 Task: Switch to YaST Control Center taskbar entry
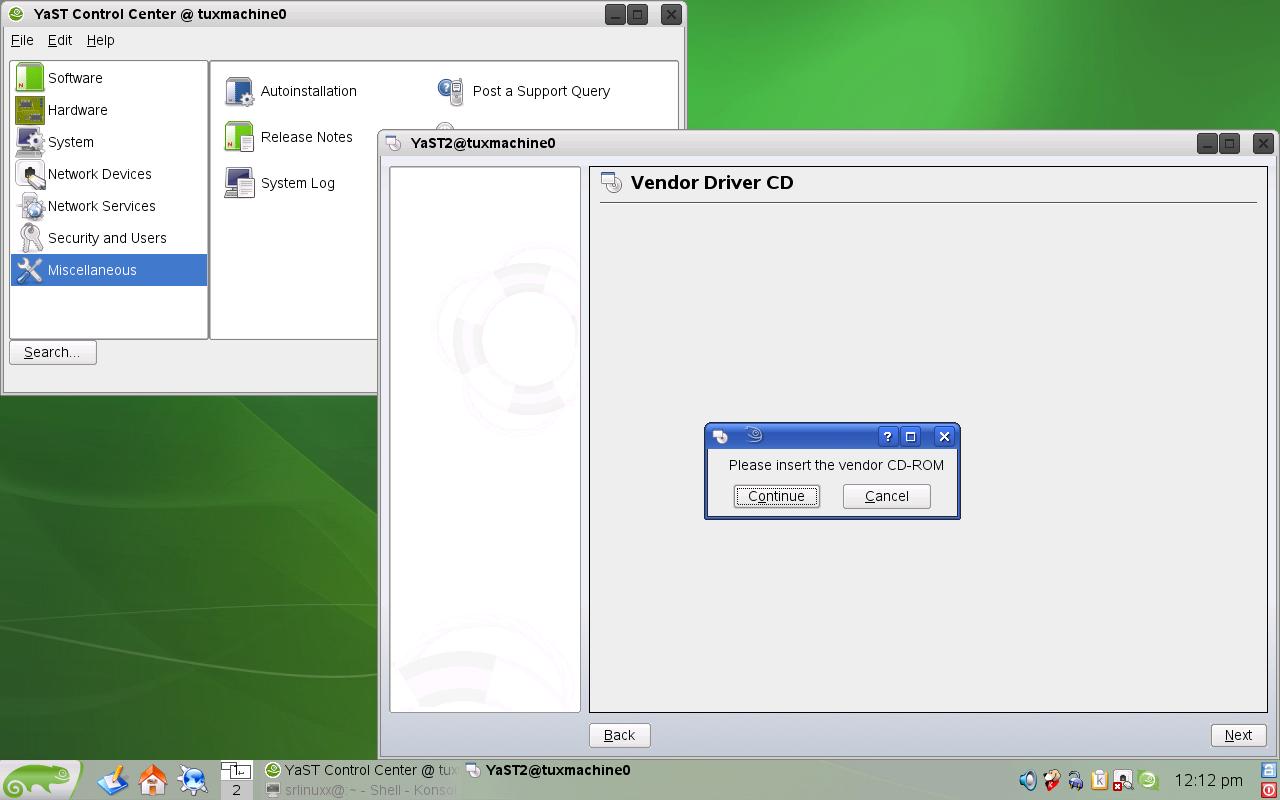click(x=361, y=770)
